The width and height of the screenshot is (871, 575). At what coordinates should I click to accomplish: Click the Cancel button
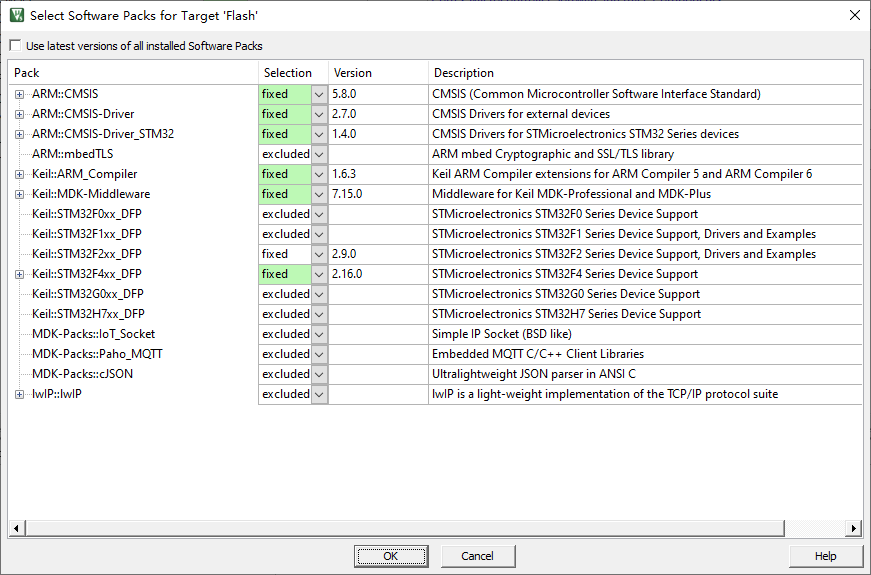click(478, 556)
